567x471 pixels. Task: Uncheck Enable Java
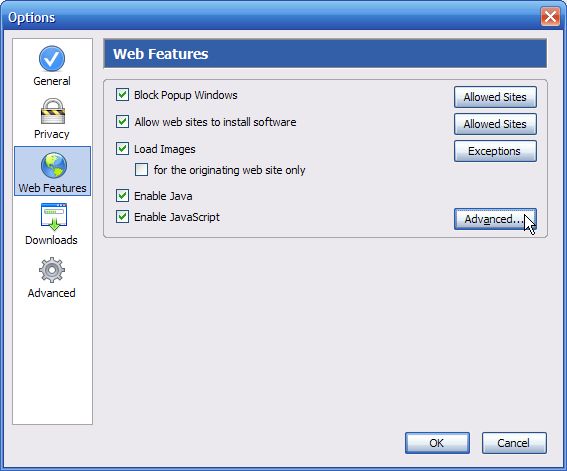tap(122, 196)
